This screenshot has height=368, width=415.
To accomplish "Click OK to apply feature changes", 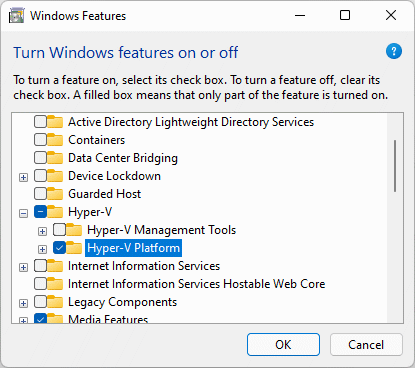I will (283, 344).
